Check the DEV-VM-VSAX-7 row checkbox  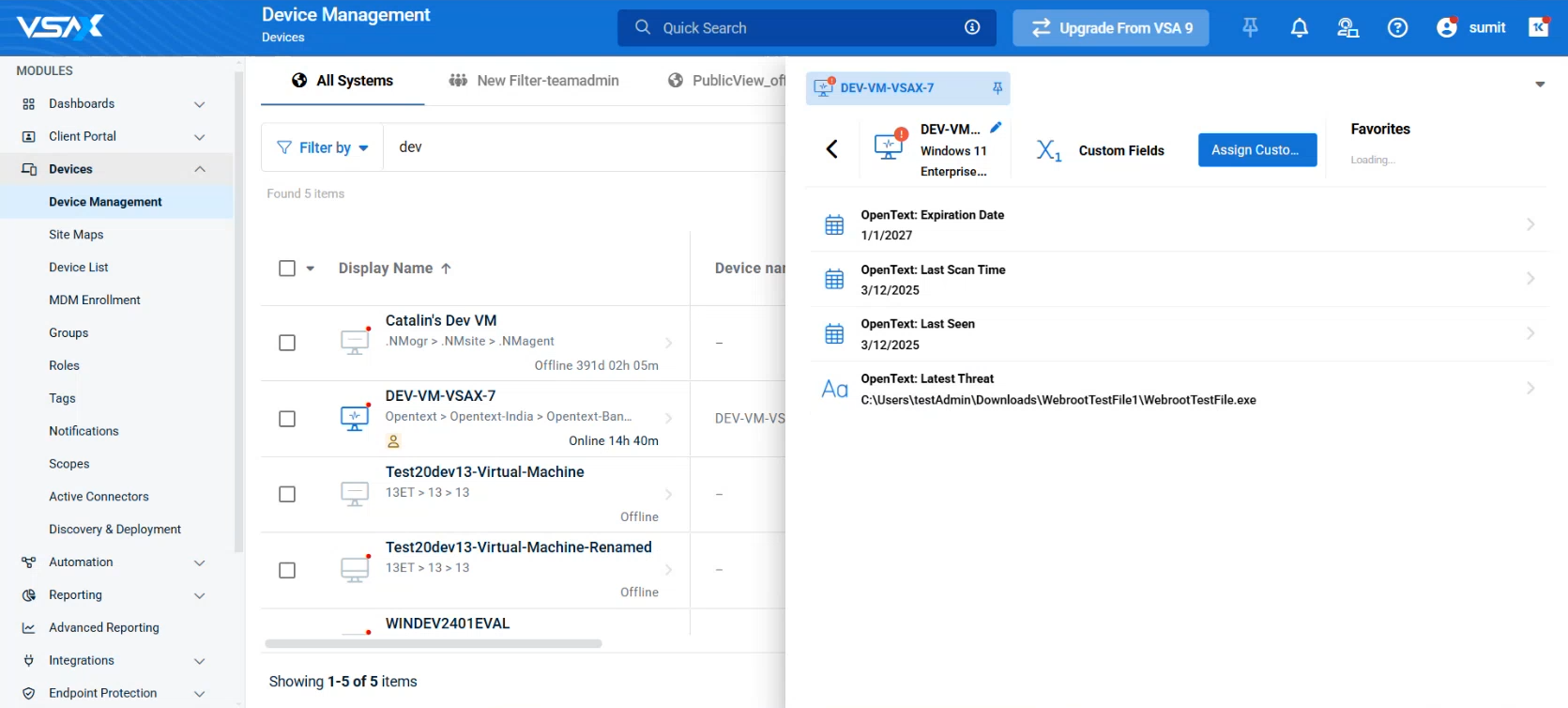click(287, 419)
